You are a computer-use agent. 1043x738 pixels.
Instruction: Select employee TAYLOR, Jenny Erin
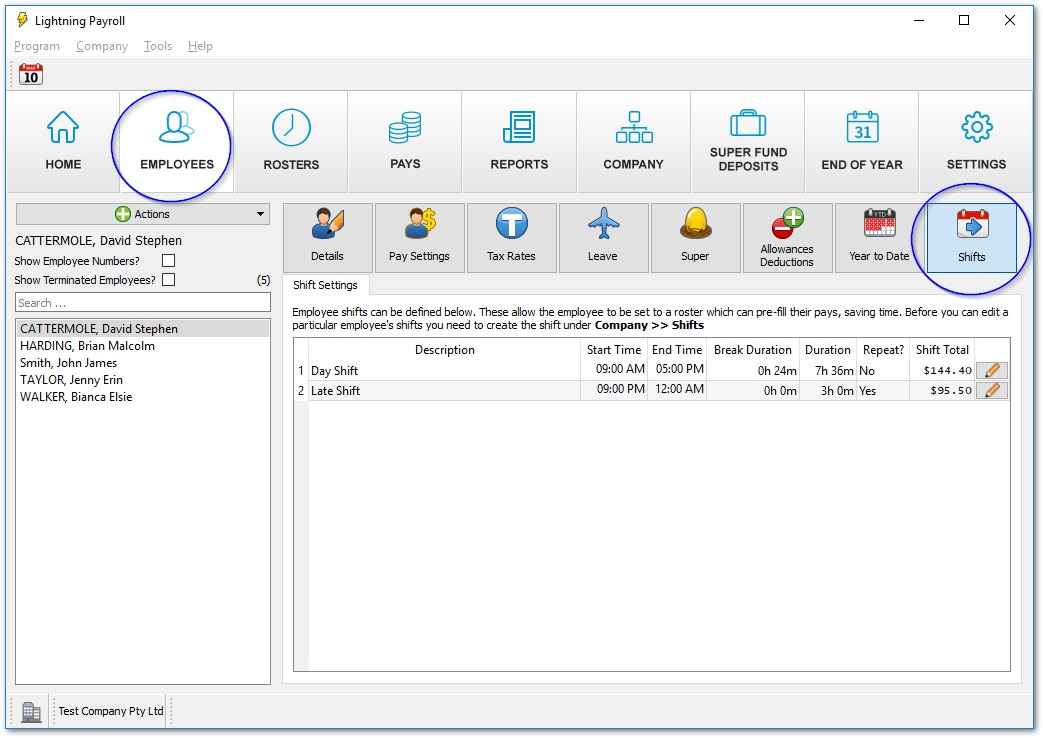point(143,380)
